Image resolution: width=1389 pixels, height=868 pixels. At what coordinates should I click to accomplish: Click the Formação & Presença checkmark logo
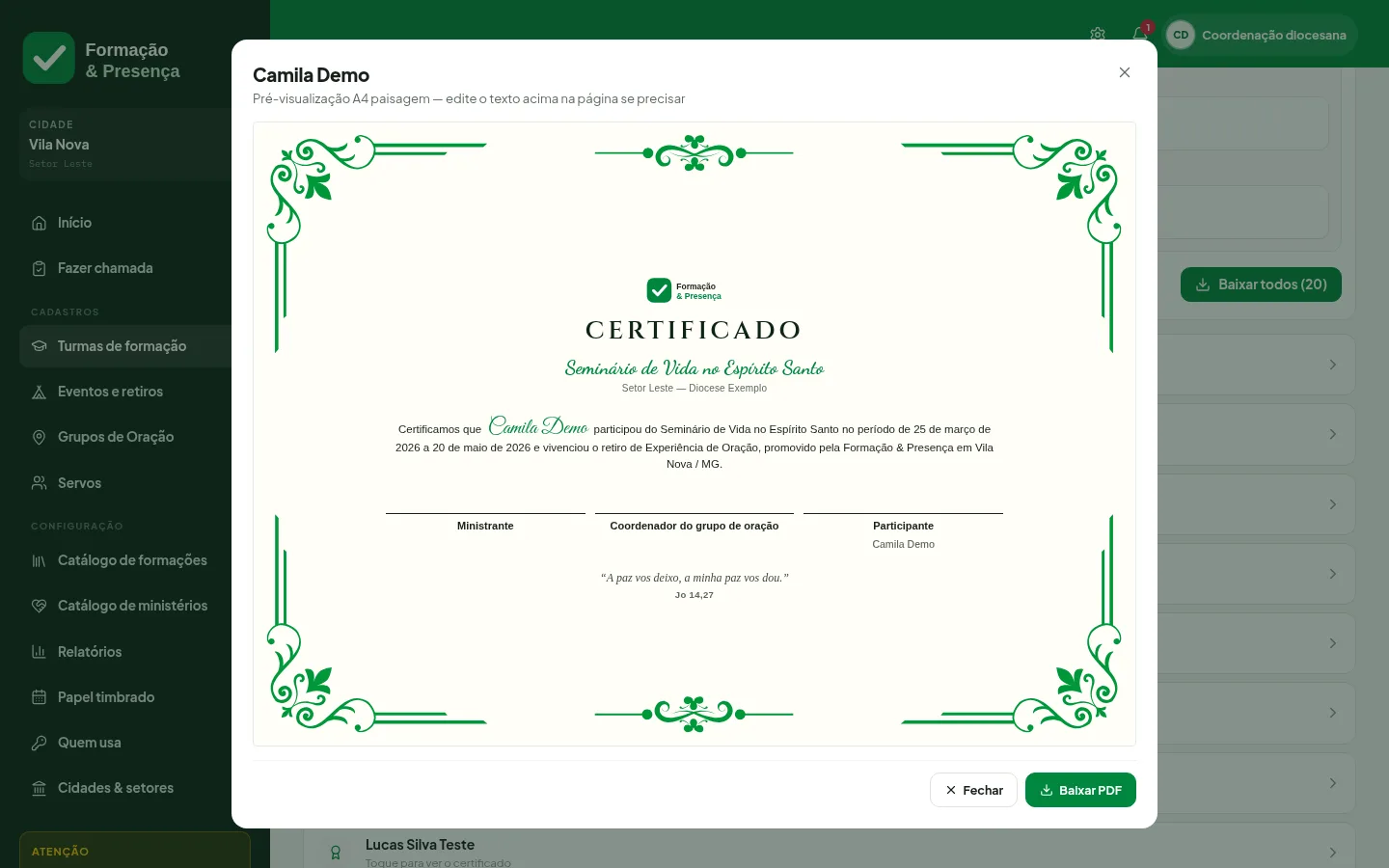click(x=49, y=58)
